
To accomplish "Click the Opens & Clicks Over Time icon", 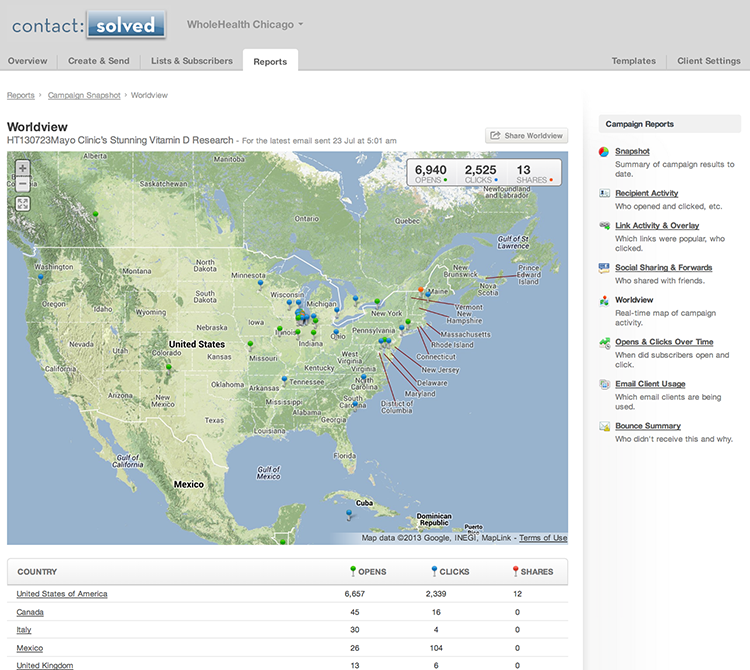I will 605,343.
